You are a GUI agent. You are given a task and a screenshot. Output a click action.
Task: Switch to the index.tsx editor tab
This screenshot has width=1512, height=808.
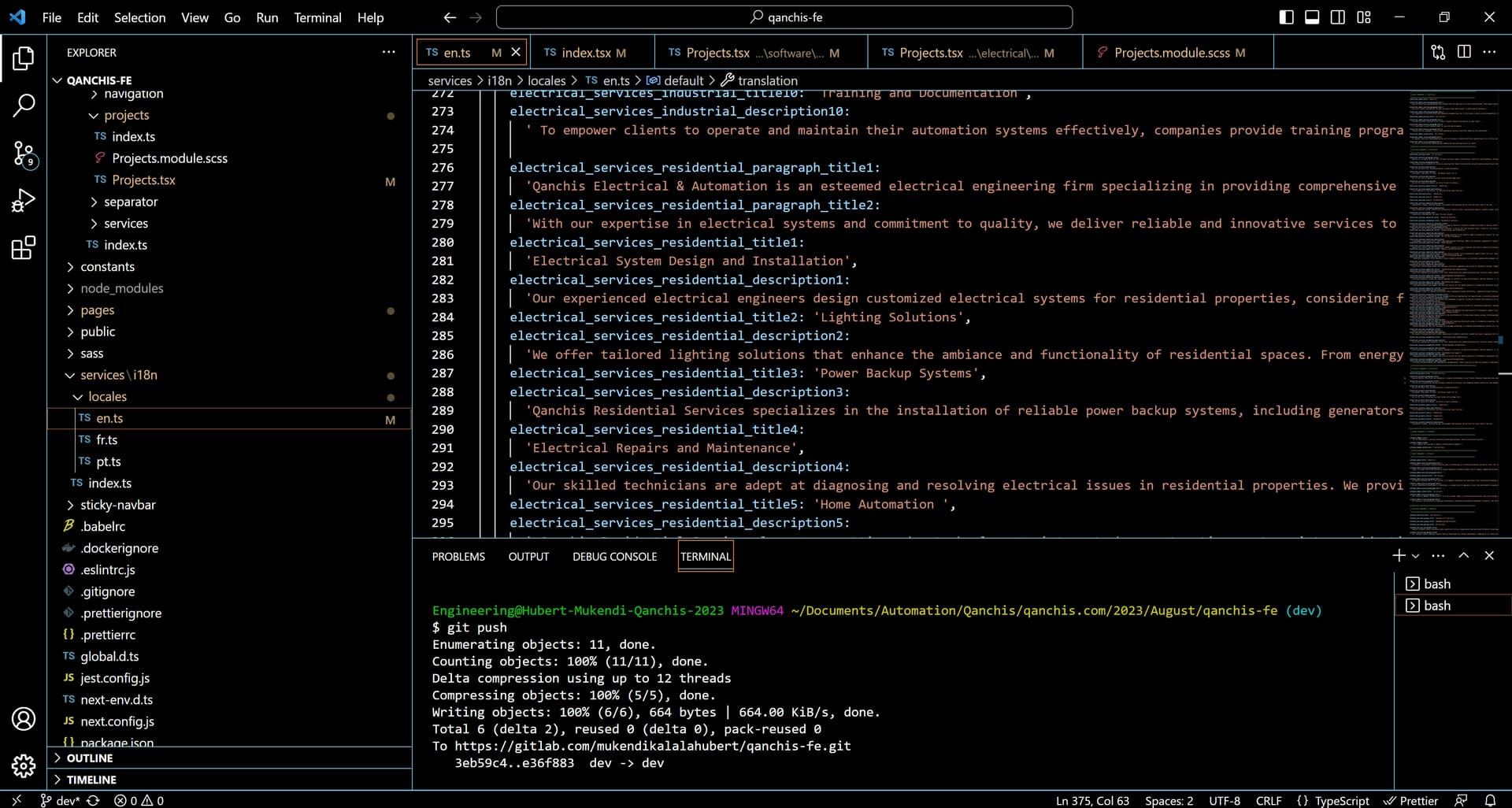(591, 52)
